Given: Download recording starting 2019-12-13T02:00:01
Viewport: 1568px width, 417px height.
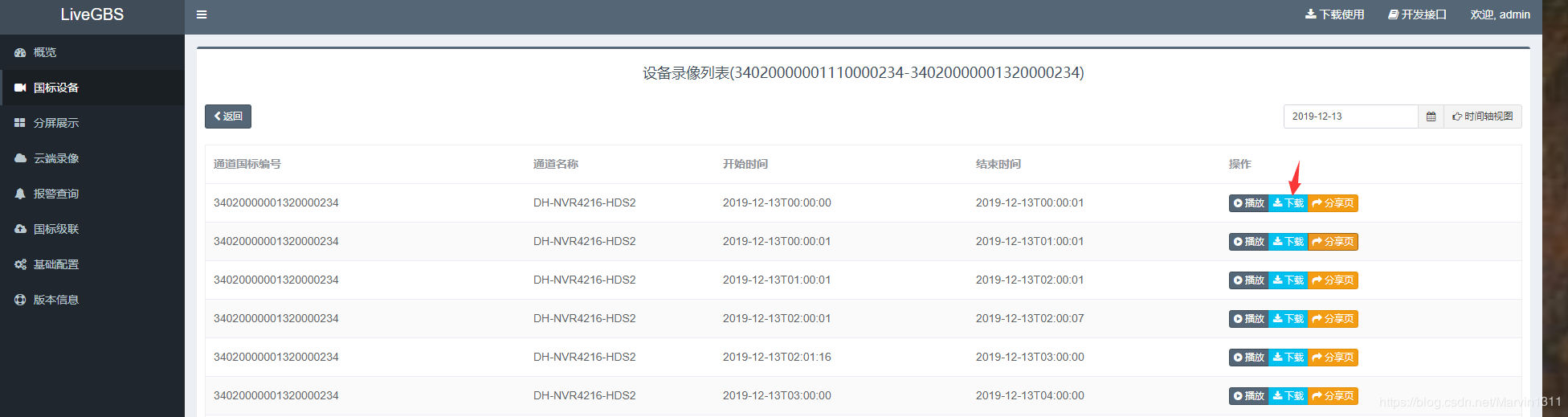Looking at the screenshot, I should point(1288,319).
